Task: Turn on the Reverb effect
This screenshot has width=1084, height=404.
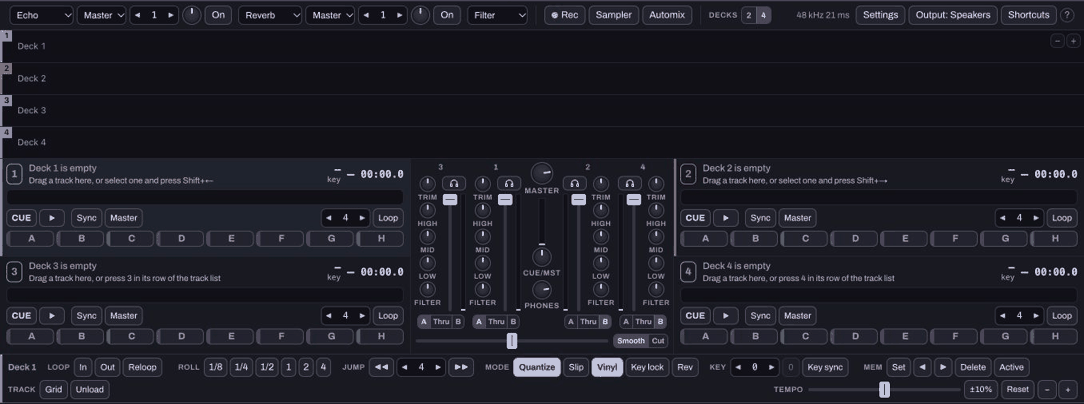Action: 447,15
